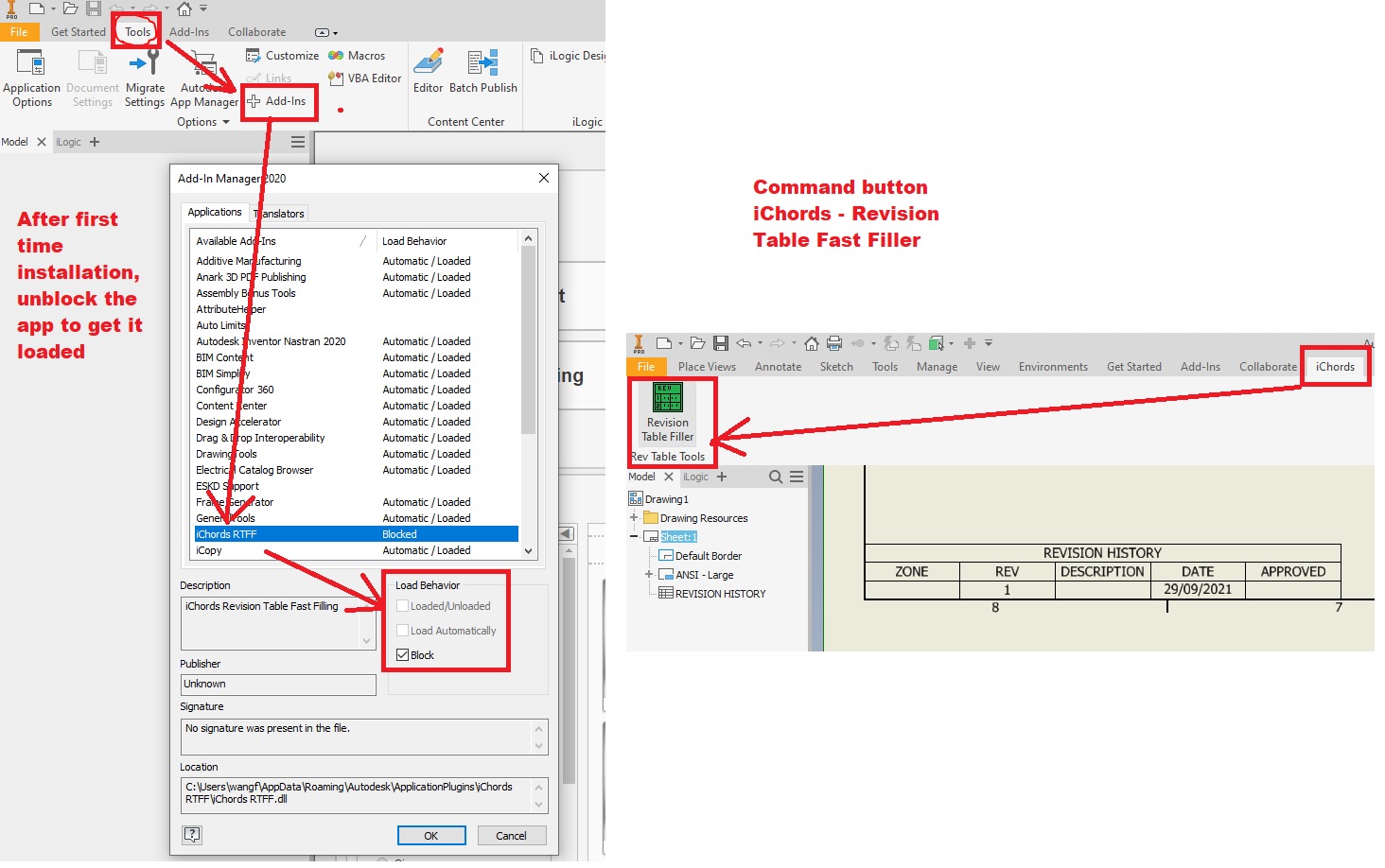
Task: Select the Anark 3D PDF Publishing row
Action: [357, 277]
